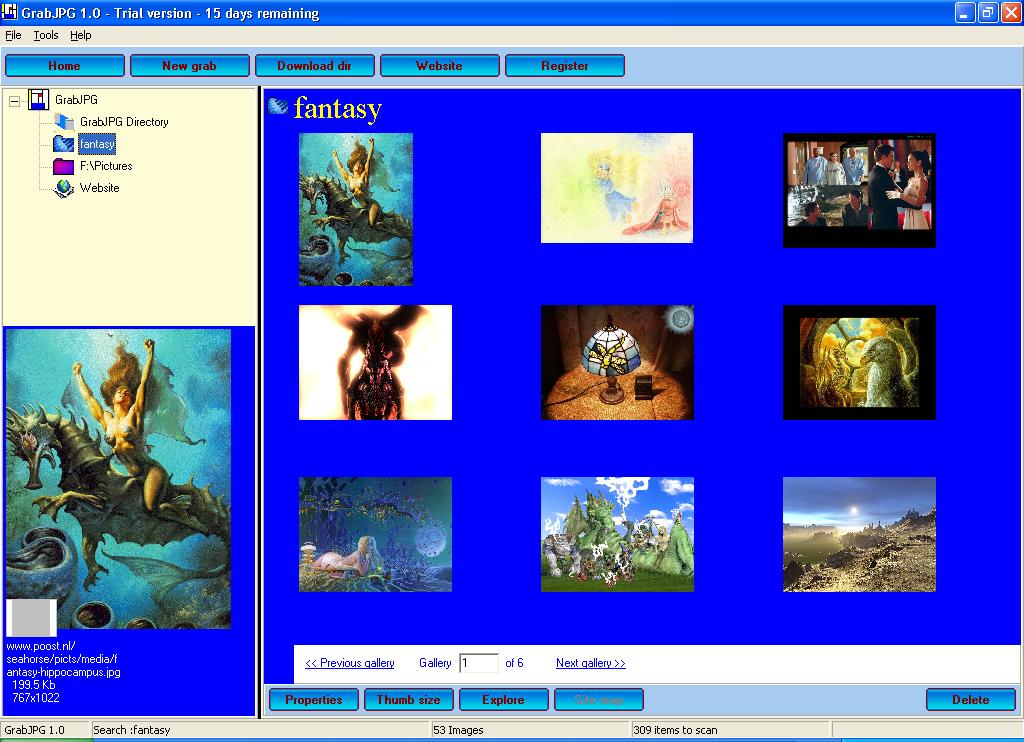The image size is (1024, 742).
Task: Select the hippocampus rider thumbnail
Action: (356, 209)
